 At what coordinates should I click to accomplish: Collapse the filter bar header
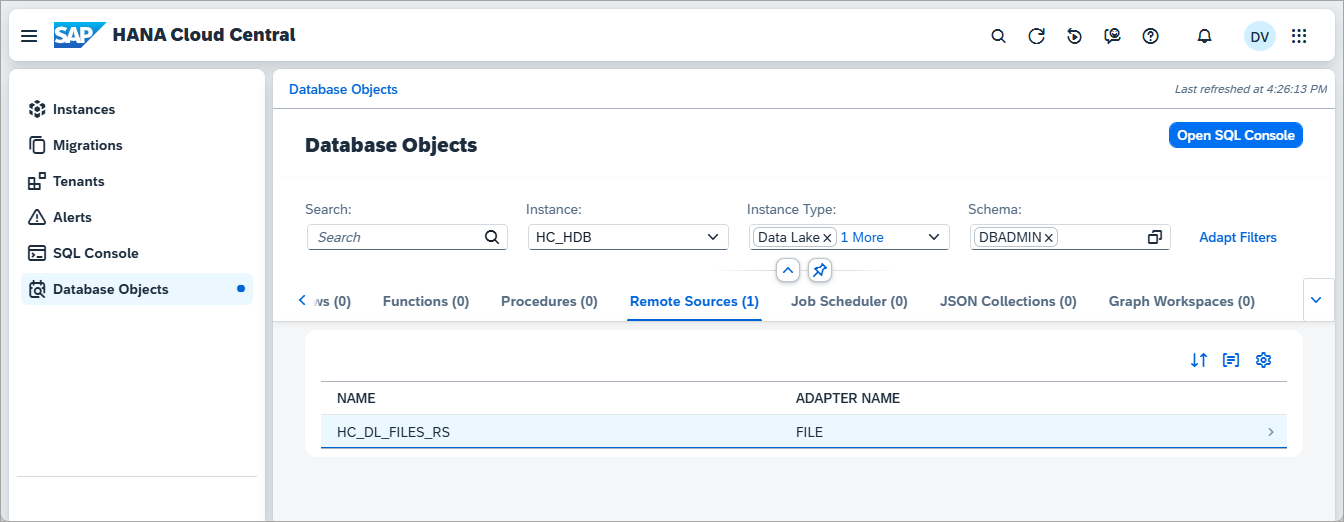point(788,270)
